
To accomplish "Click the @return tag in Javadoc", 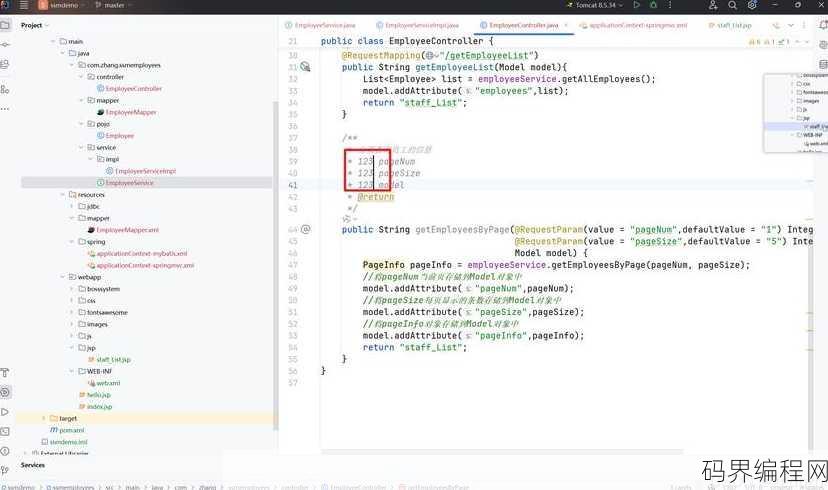I will coord(375,197).
